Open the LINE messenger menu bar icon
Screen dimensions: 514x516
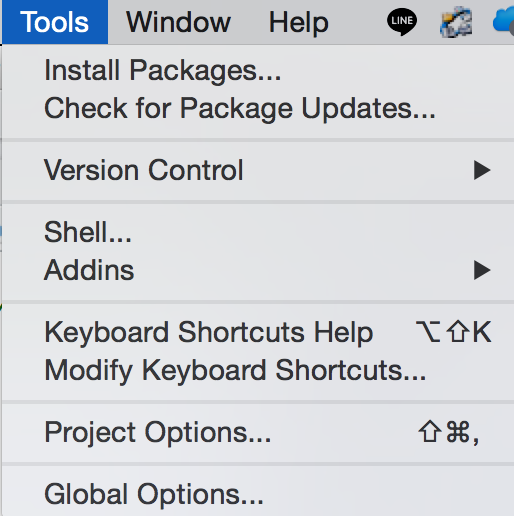402,22
